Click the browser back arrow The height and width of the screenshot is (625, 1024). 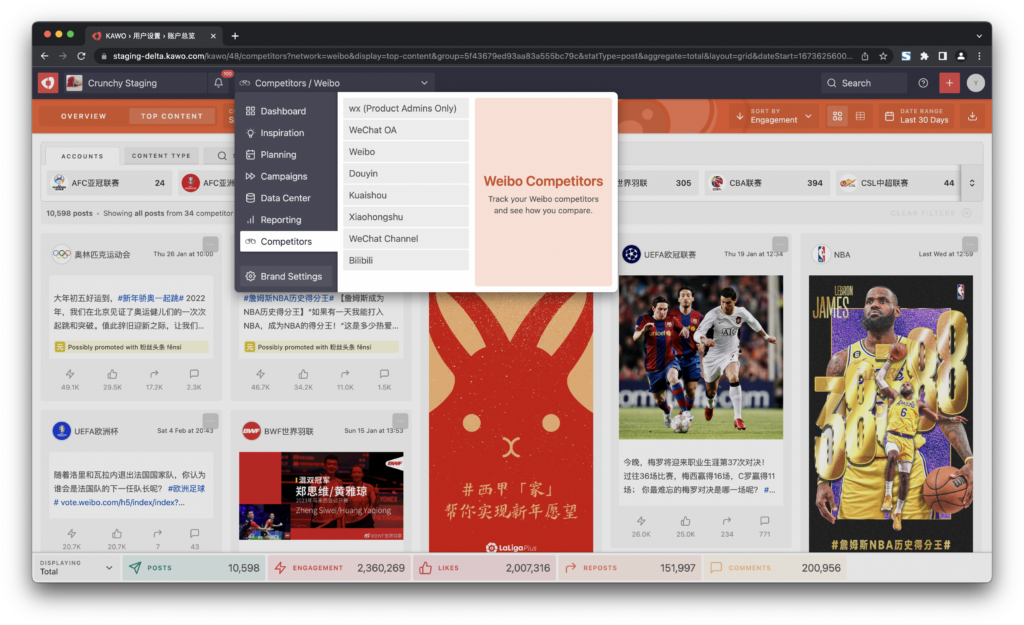click(44, 56)
